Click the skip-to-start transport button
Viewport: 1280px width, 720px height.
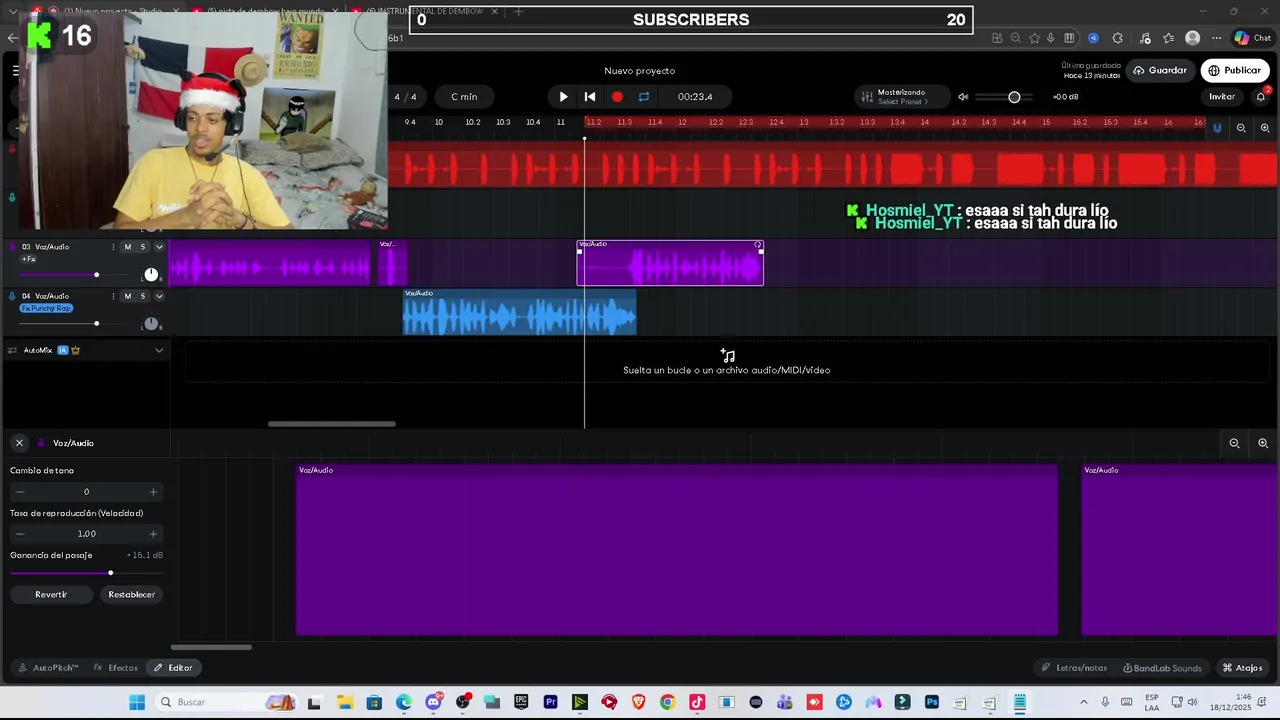(x=590, y=97)
